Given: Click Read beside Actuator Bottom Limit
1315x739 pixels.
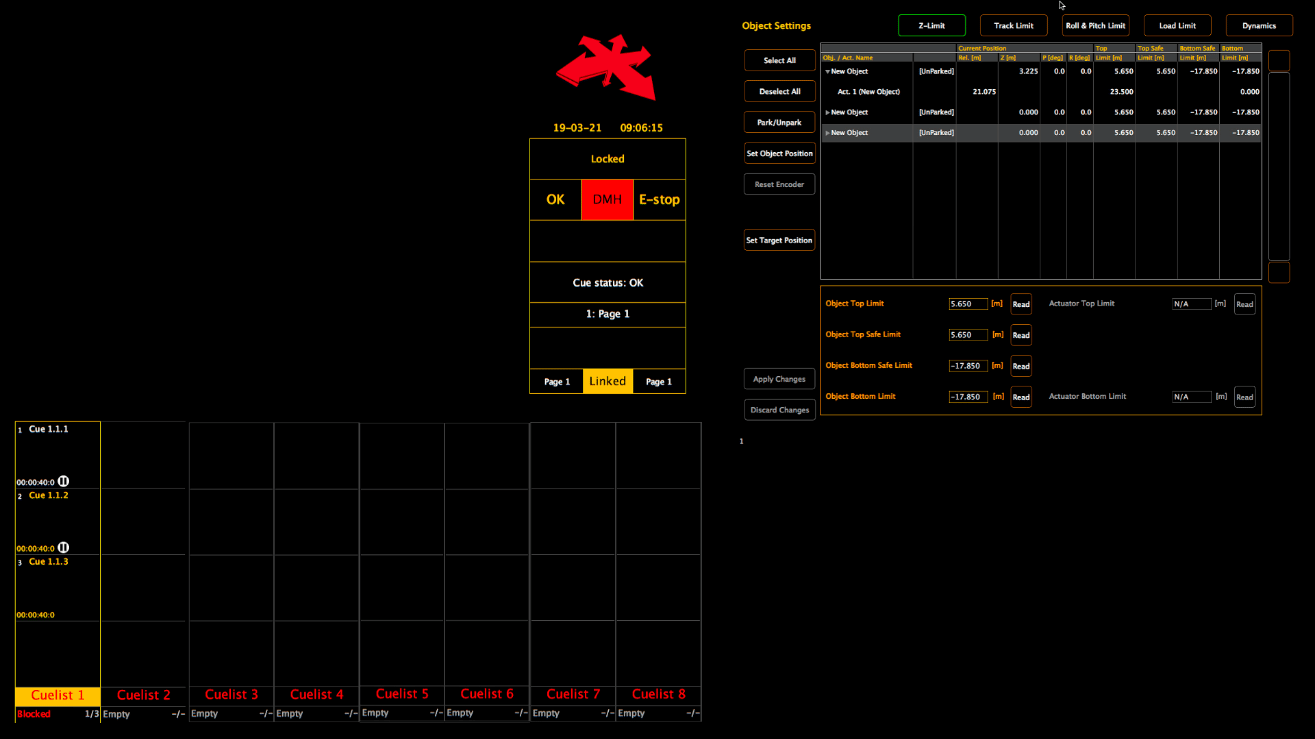Looking at the screenshot, I should tap(1244, 397).
